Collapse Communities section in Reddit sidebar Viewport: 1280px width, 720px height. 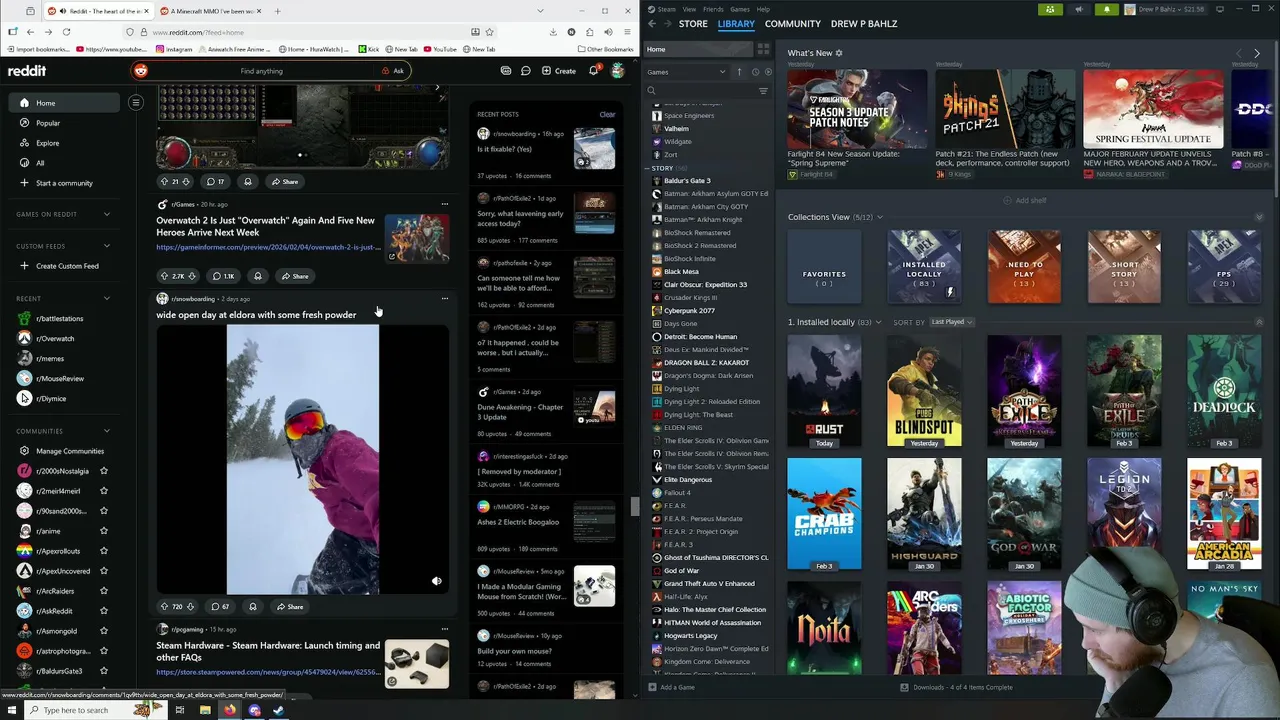click(x=106, y=431)
